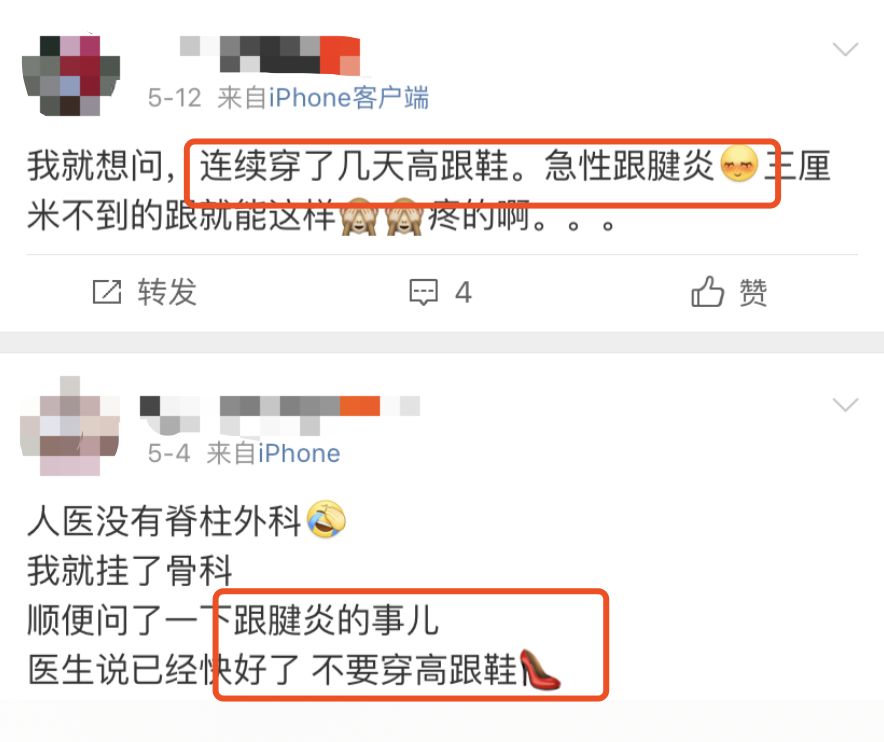Expand first post's chevron dropdown menu
884x742 pixels.
click(845, 49)
